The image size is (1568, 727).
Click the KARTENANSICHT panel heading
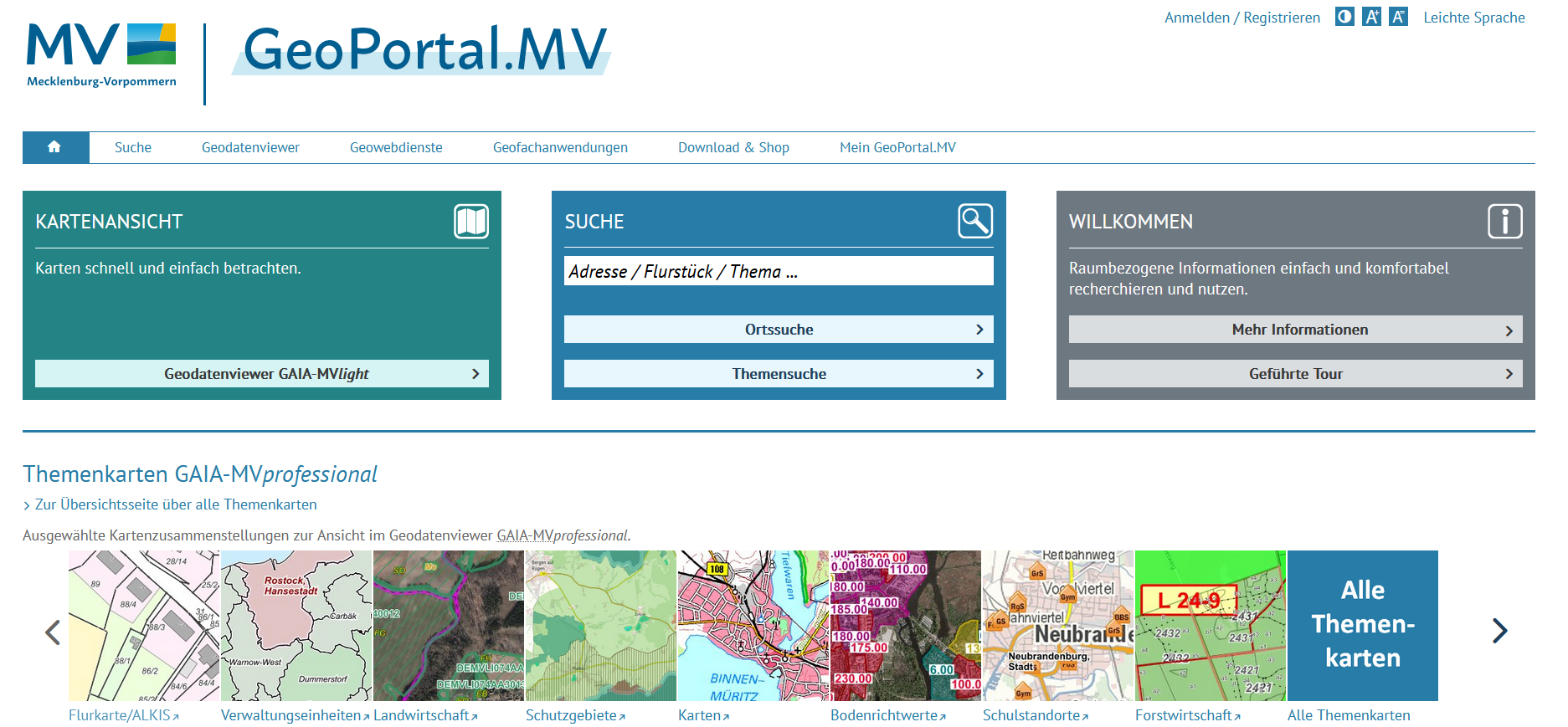click(109, 222)
